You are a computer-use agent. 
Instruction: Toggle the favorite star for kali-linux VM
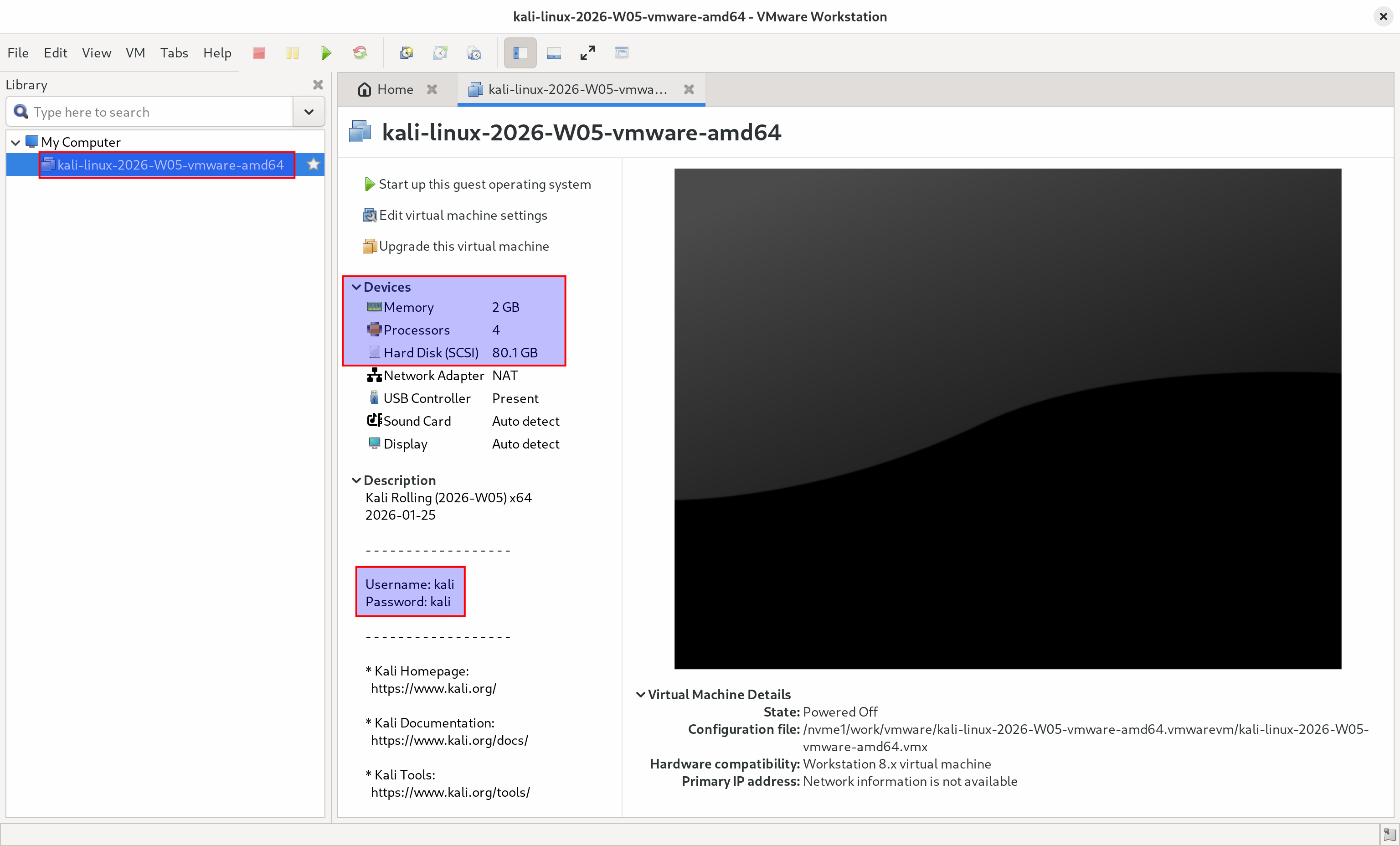(x=313, y=165)
